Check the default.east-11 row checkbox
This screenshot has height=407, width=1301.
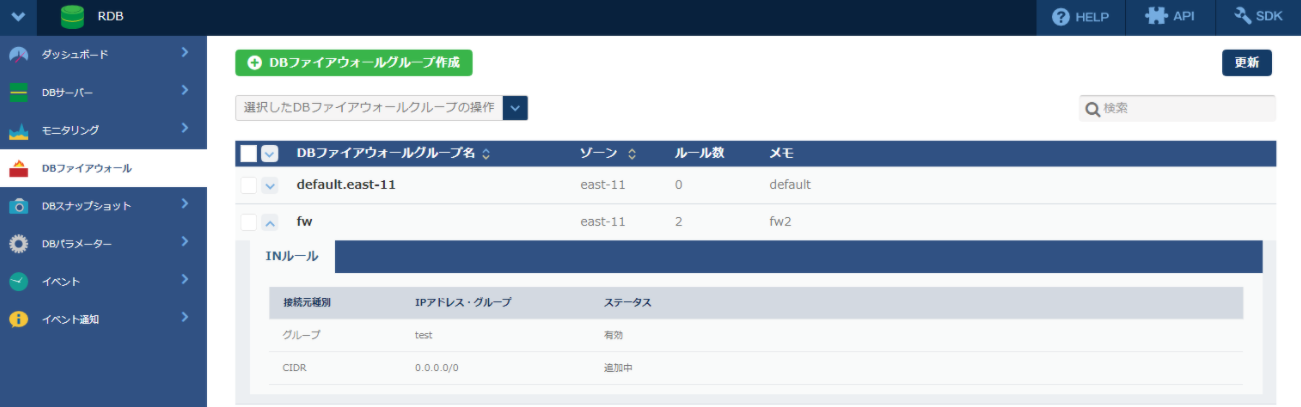click(249, 185)
